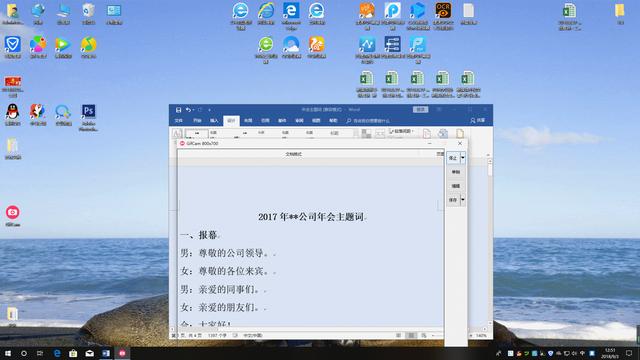Click the Stop (停止) button in GifCam
This screenshot has width=640, height=360.
(453, 158)
